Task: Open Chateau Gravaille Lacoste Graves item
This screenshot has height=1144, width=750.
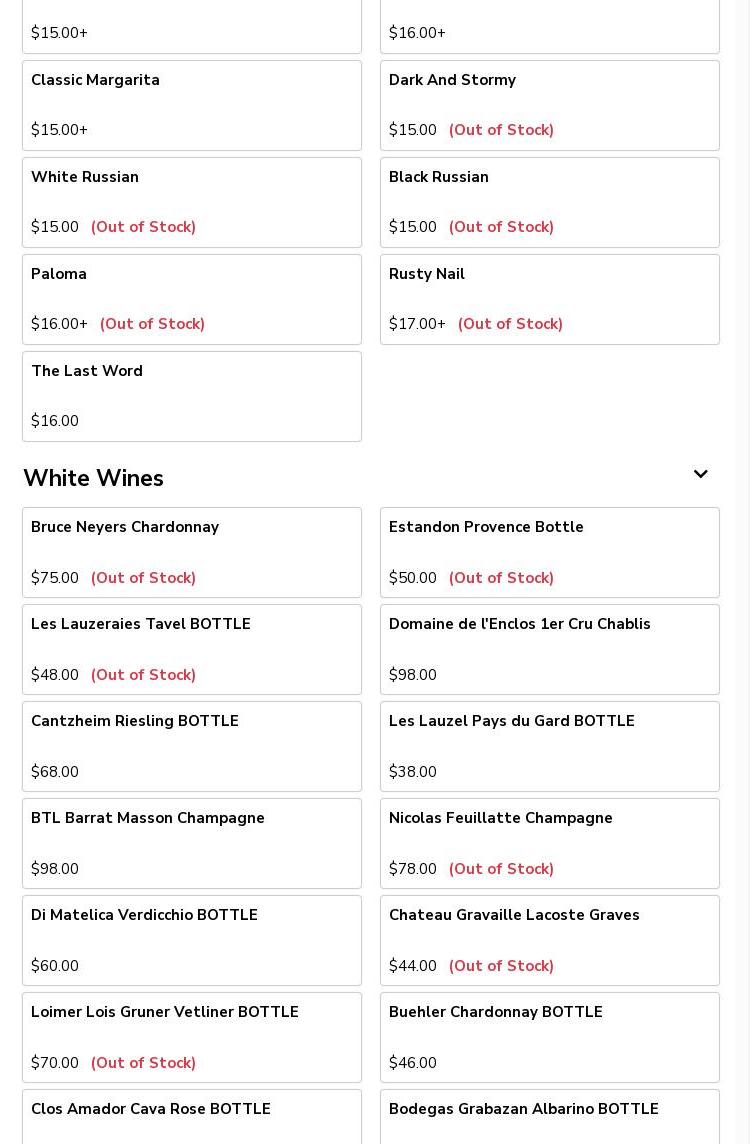Action: pyautogui.click(x=549, y=940)
